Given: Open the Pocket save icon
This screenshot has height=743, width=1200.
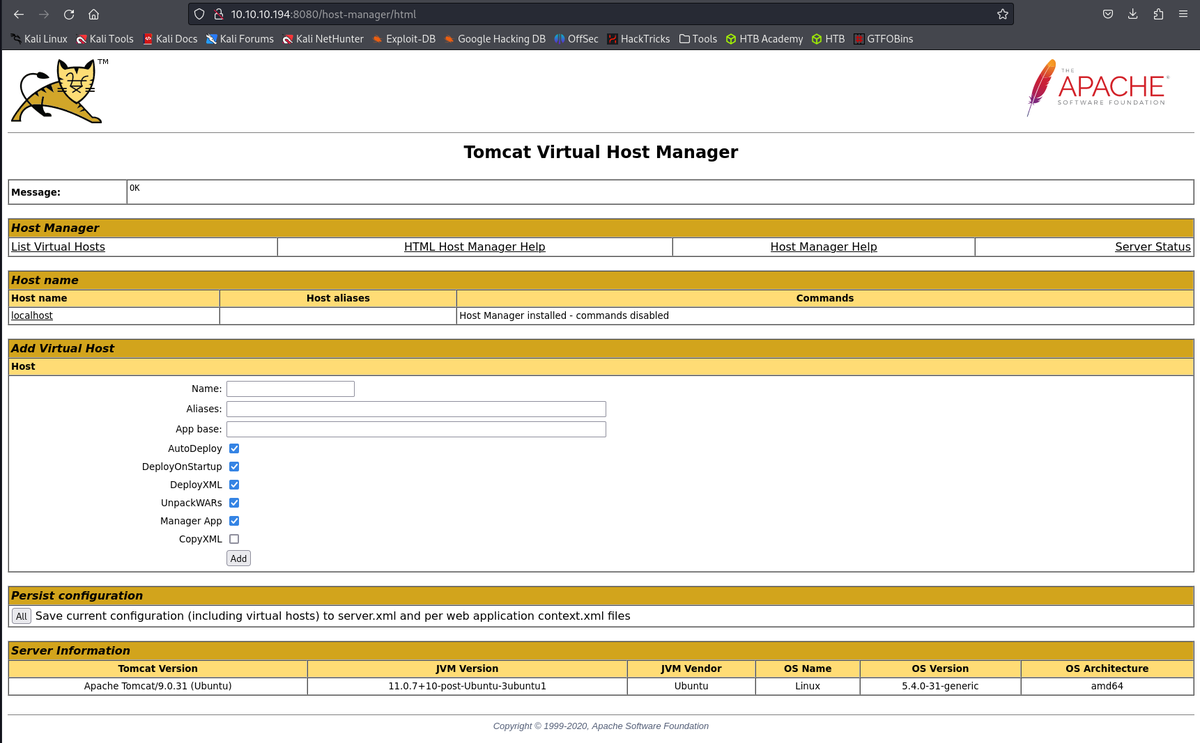Looking at the screenshot, I should (x=1108, y=14).
